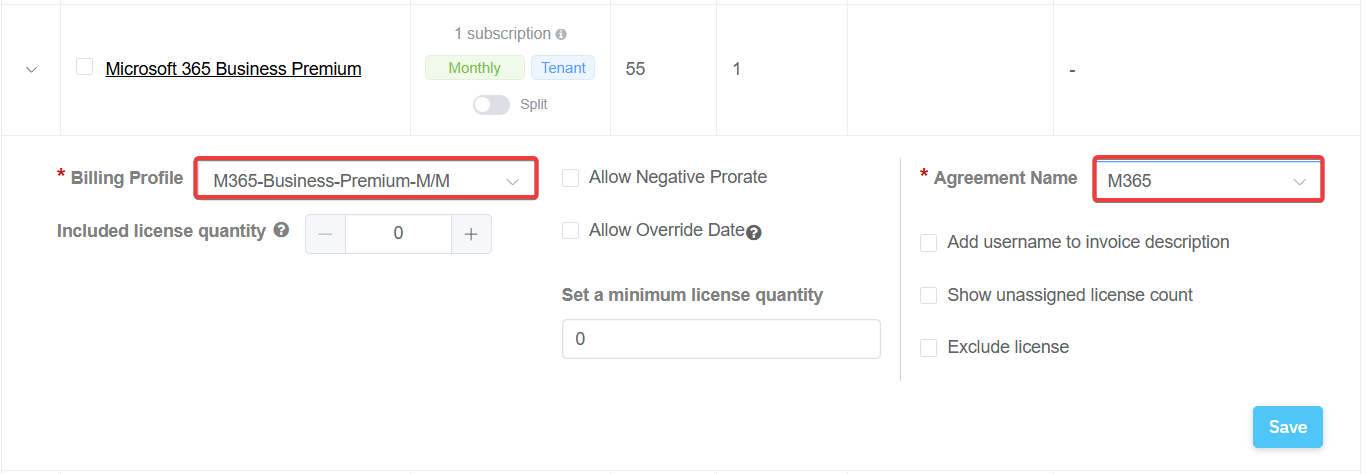Screen dimensions: 1367x474
Task: Collapse the Microsoft 365 Business Premium row
Action: [31, 70]
